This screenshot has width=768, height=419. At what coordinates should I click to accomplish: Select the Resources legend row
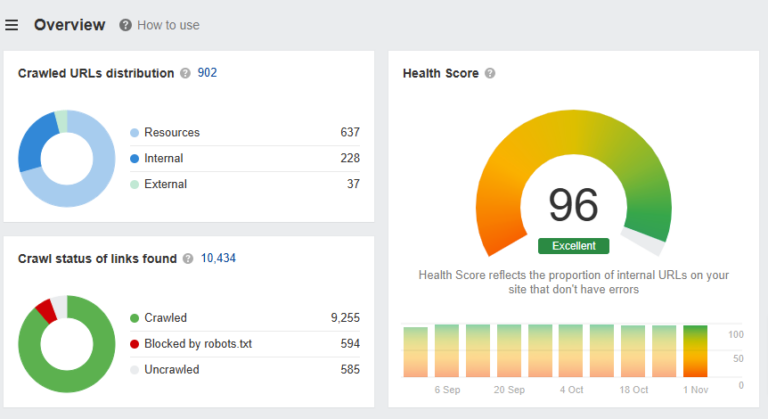click(x=245, y=132)
